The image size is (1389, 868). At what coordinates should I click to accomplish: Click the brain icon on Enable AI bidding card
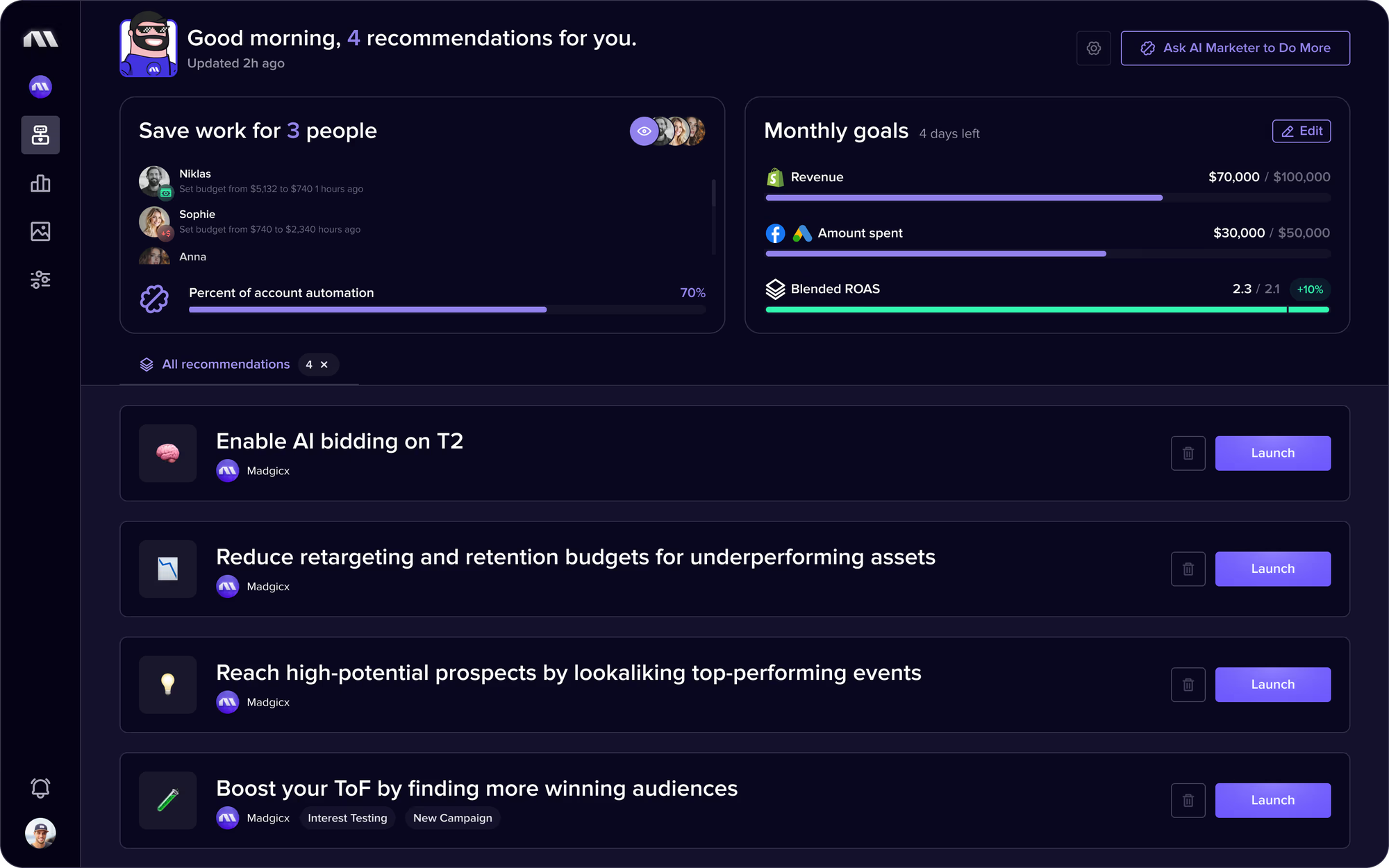(167, 453)
